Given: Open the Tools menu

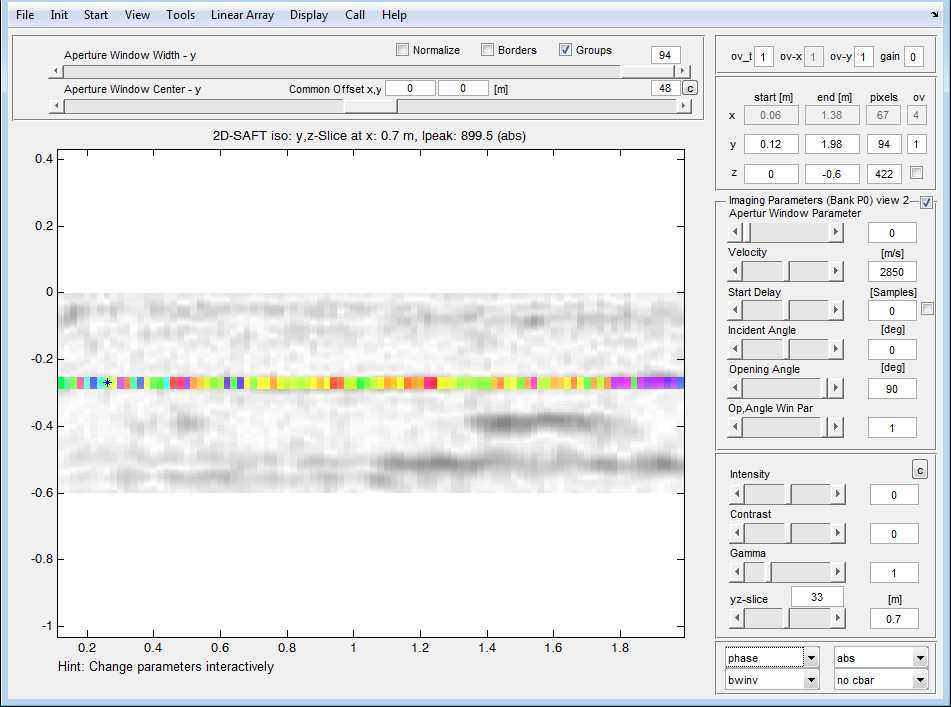Looking at the screenshot, I should pos(181,15).
